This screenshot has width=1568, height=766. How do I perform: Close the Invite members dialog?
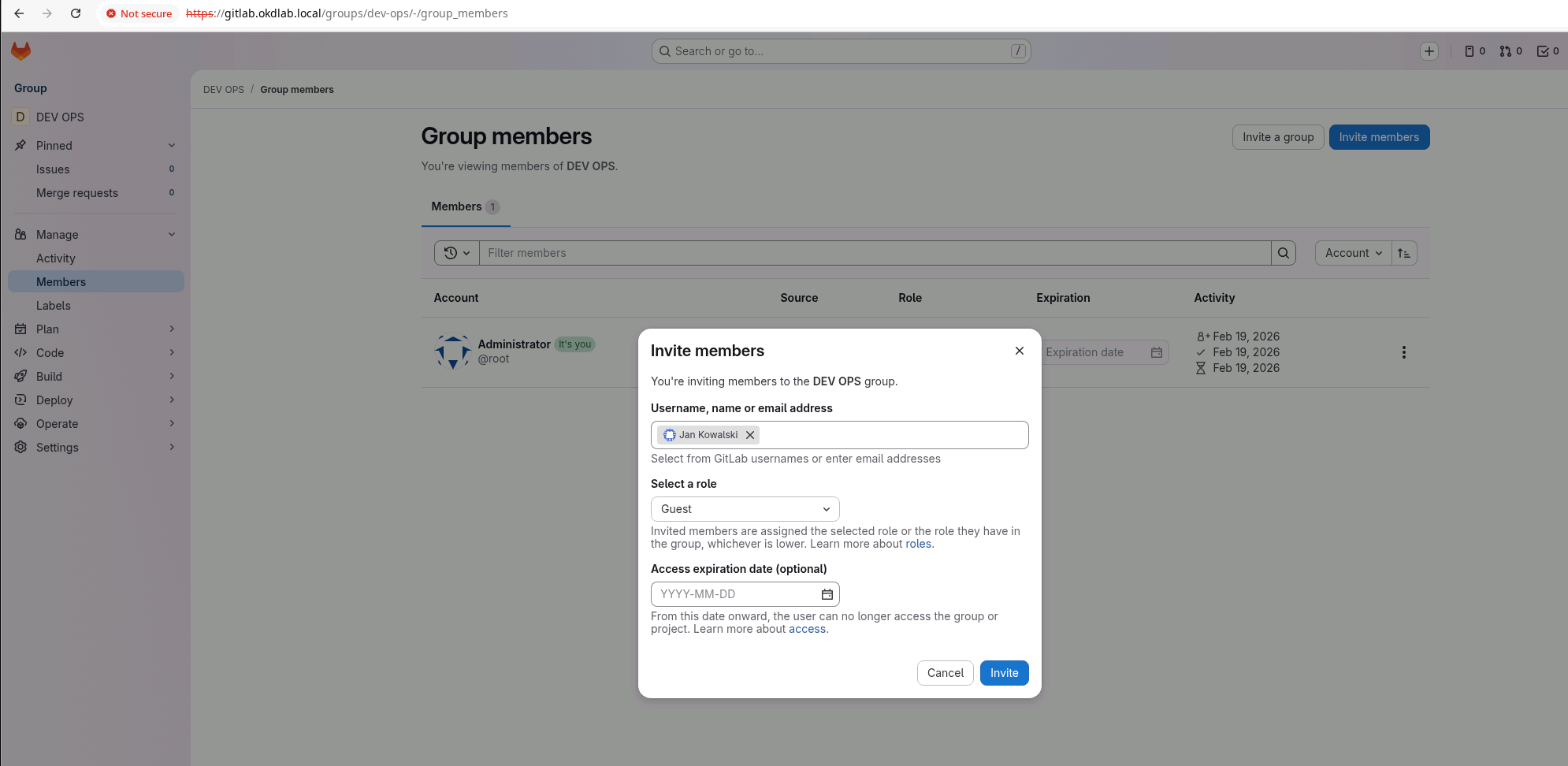coord(1019,351)
